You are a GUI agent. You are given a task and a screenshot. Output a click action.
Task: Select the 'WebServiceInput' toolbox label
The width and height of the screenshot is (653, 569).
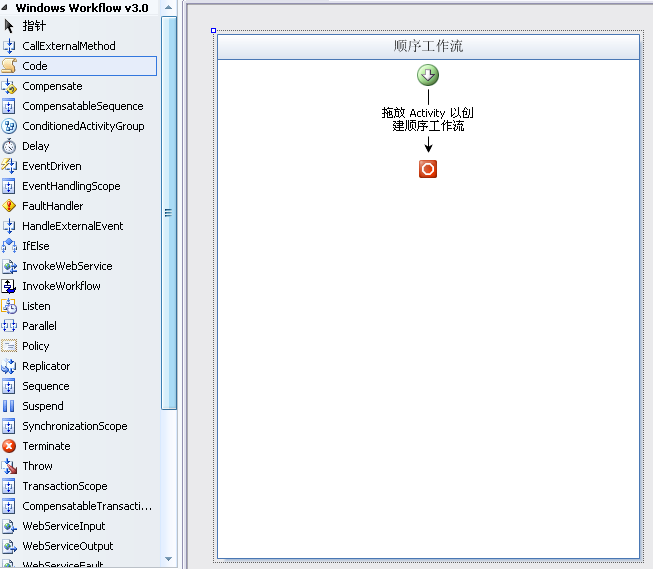(x=64, y=526)
